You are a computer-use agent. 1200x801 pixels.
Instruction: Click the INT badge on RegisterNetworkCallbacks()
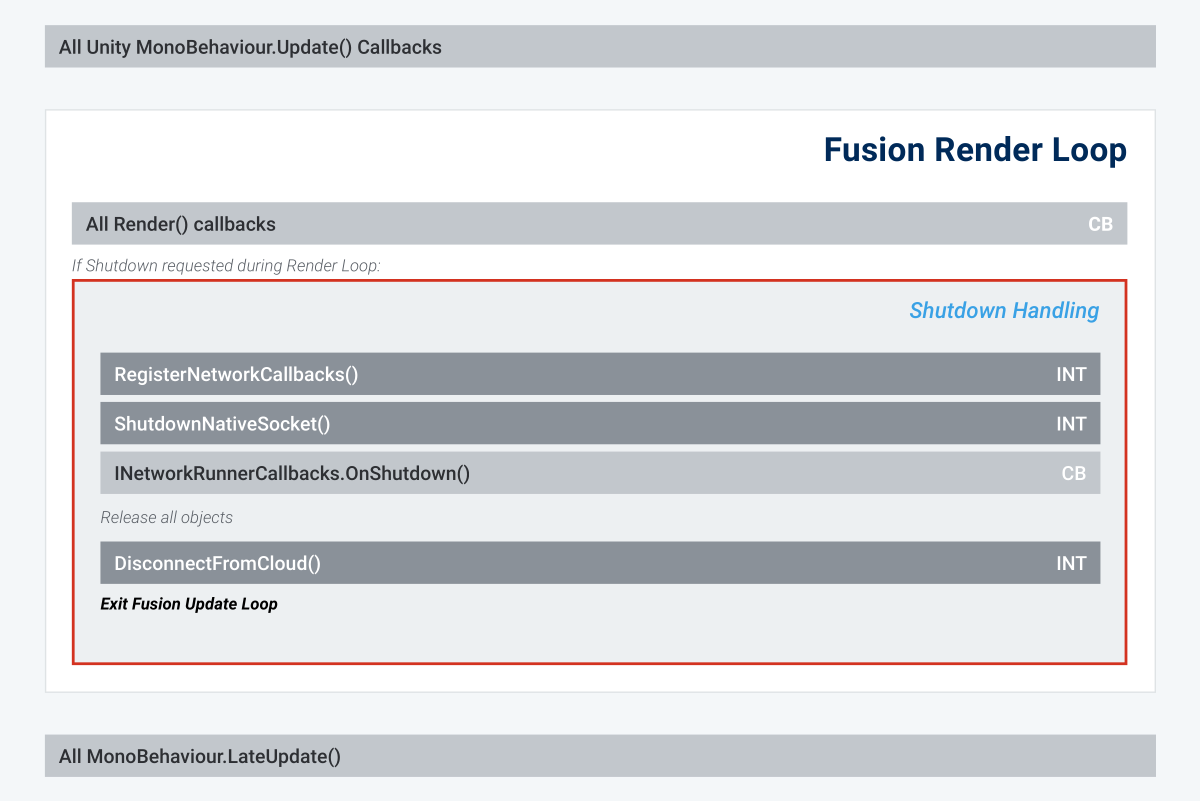(x=1072, y=374)
